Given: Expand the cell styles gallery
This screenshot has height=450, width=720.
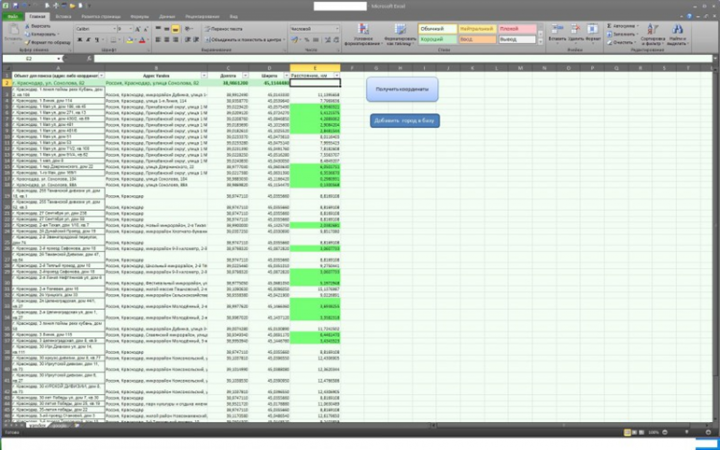Looking at the screenshot, I should (x=540, y=42).
